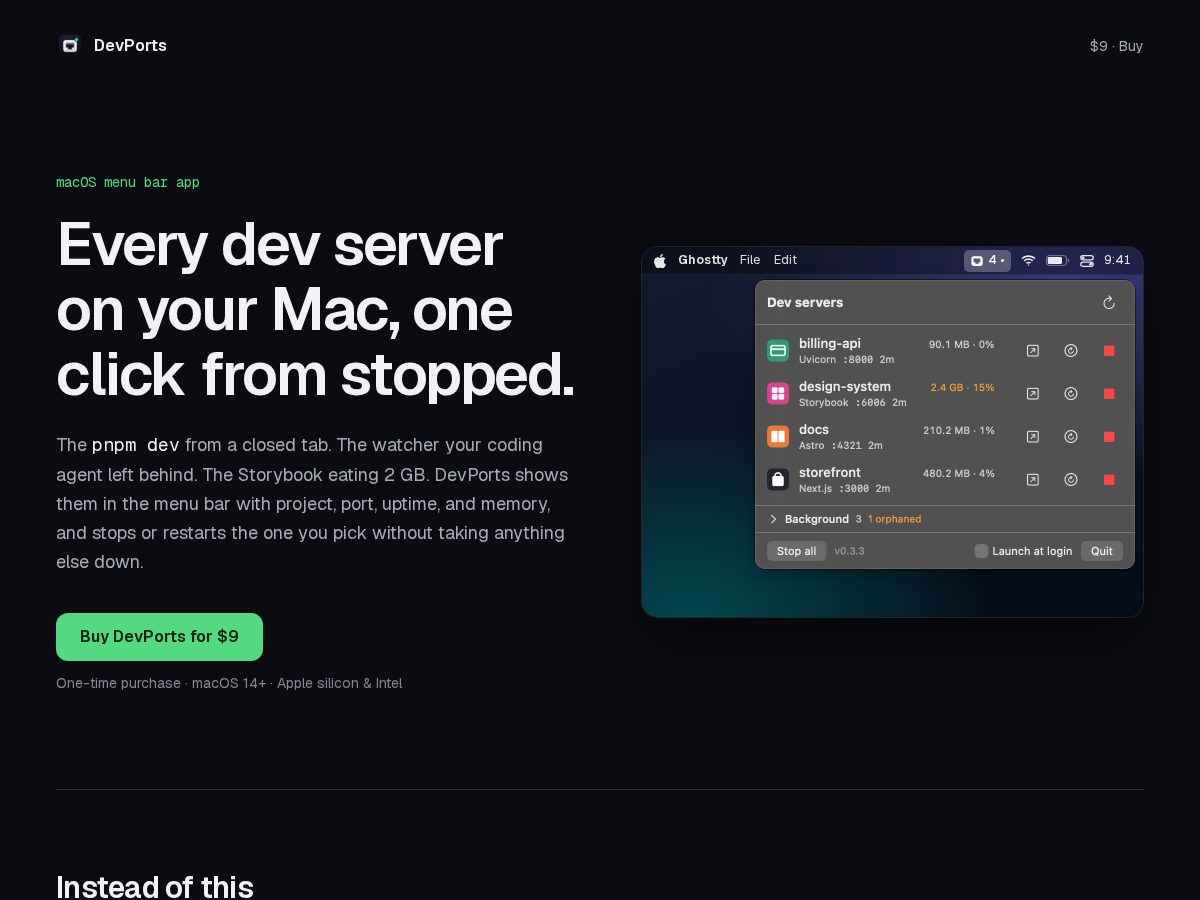The image size is (1200, 900).
Task: Click the 90.1 MB · 0% usage value
Action: click(x=962, y=344)
